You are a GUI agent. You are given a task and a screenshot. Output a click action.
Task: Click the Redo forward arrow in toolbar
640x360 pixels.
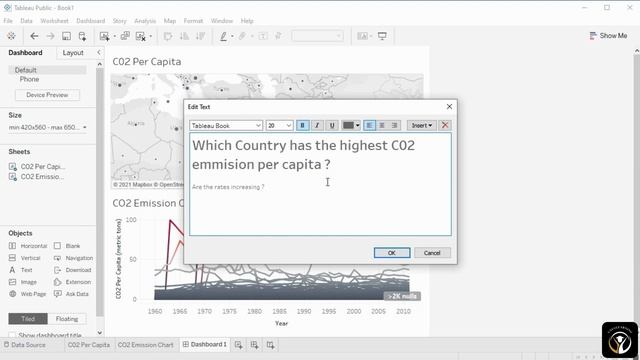50,36
